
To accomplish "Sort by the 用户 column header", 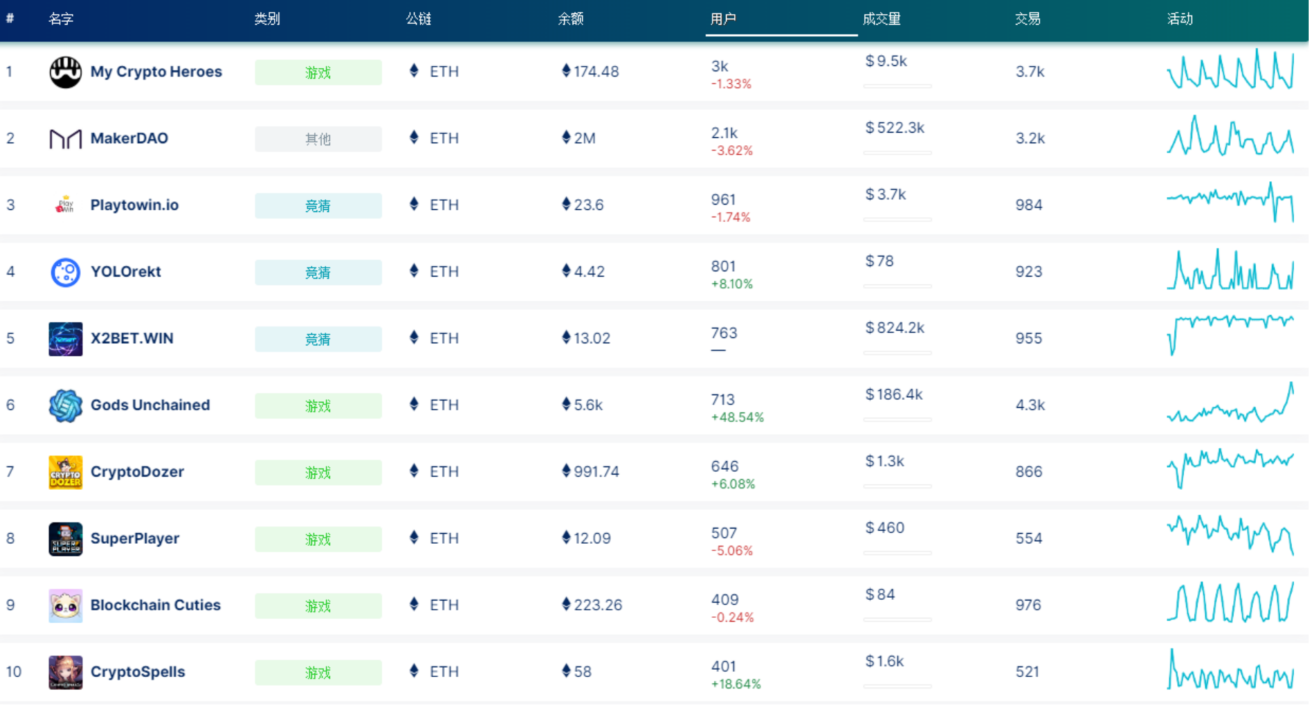I will [723, 19].
